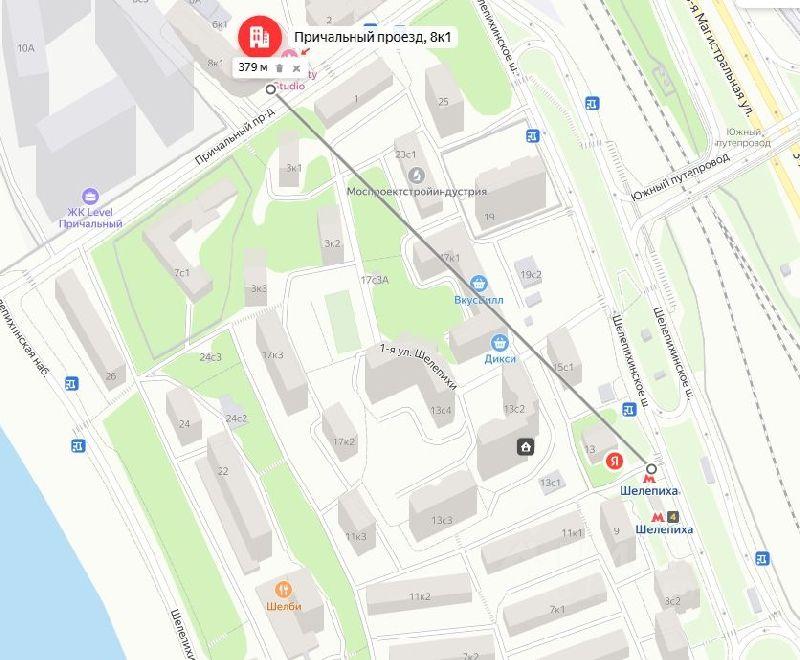Delete the ruler measurement with the trash icon
This screenshot has height=660, width=800.
280,68
